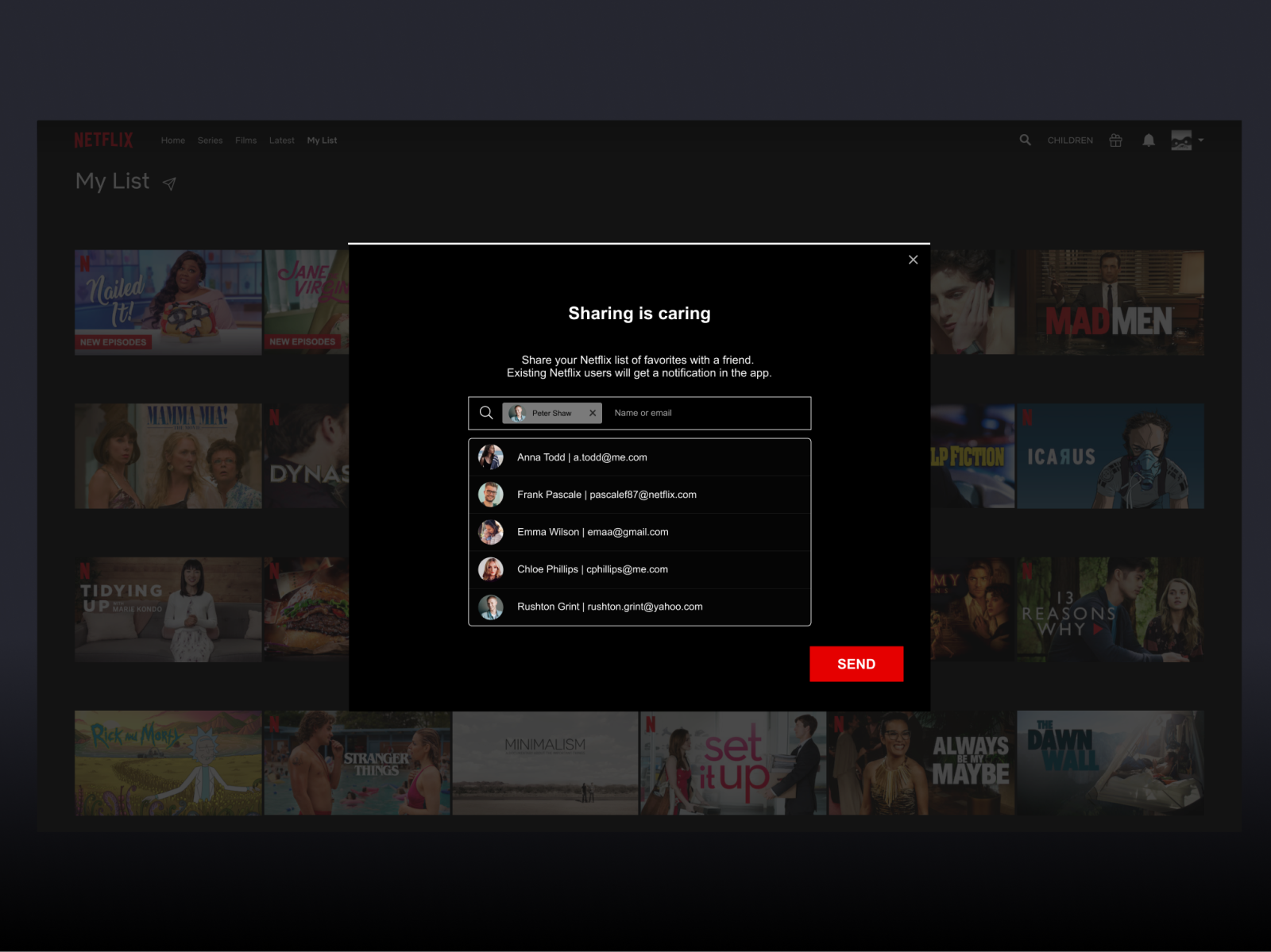1271x952 pixels.
Task: Click the profile avatar picture
Action: [1181, 141]
